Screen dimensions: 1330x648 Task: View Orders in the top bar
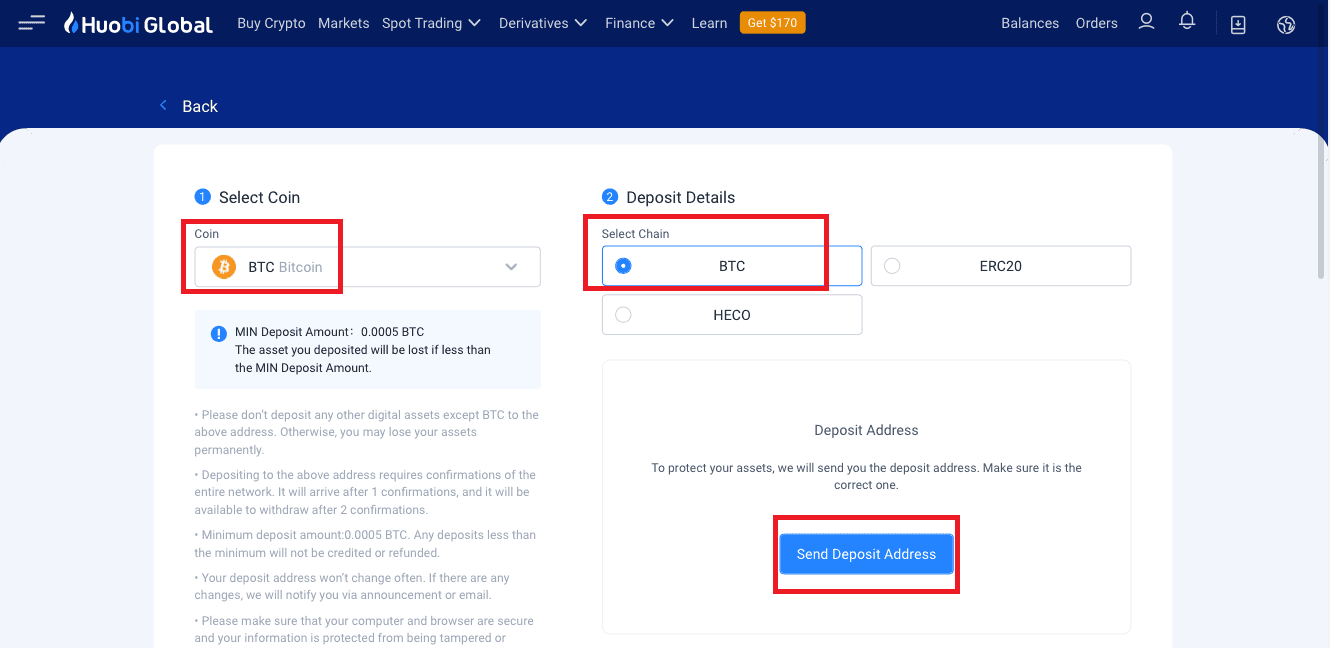(x=1097, y=23)
